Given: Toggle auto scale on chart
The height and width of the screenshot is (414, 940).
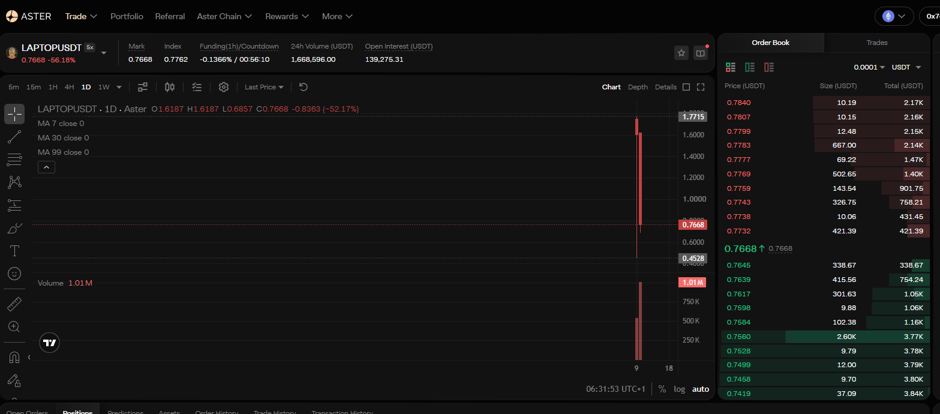Looking at the screenshot, I should 700,389.
